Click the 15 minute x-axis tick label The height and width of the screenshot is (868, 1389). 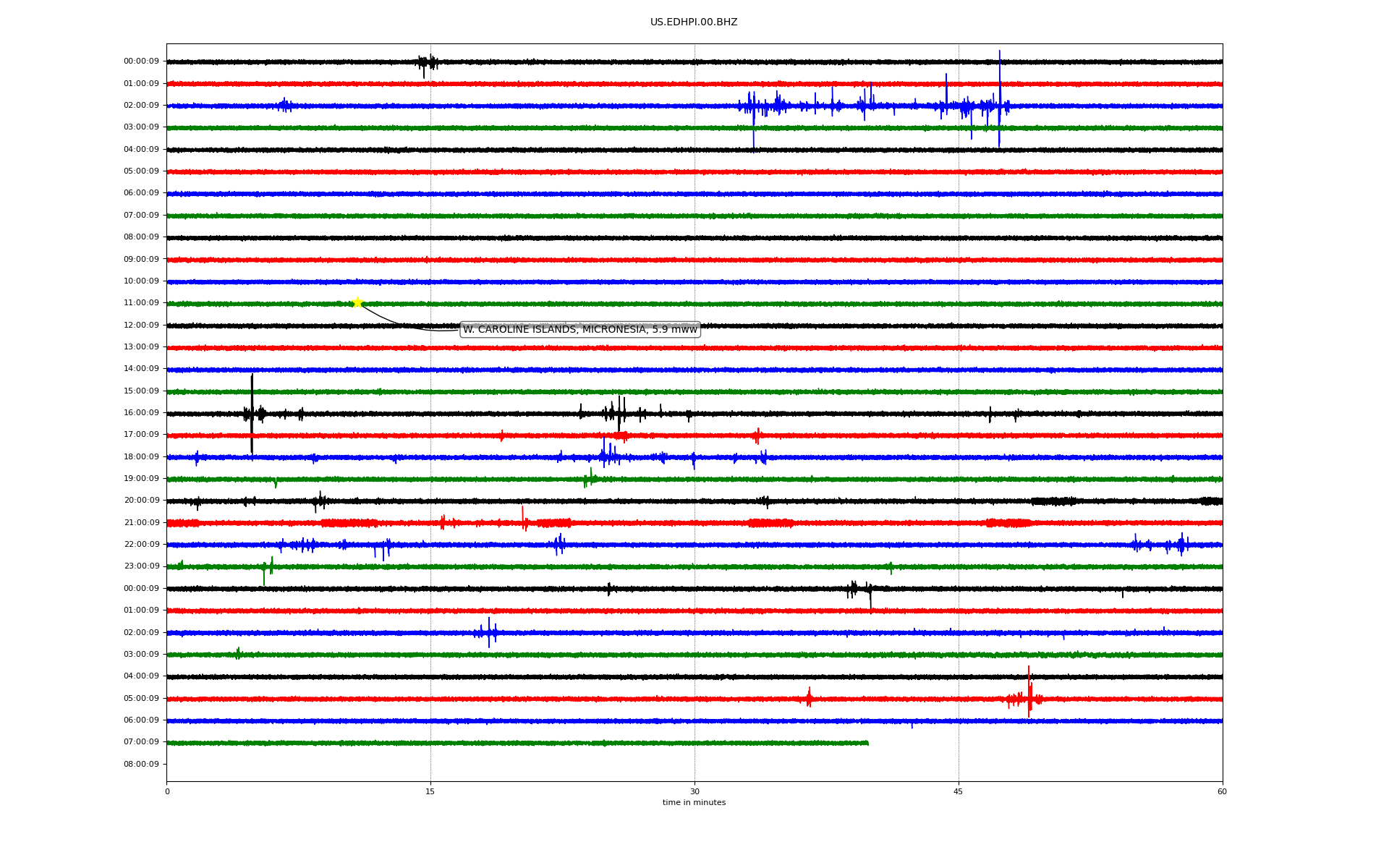(x=430, y=792)
